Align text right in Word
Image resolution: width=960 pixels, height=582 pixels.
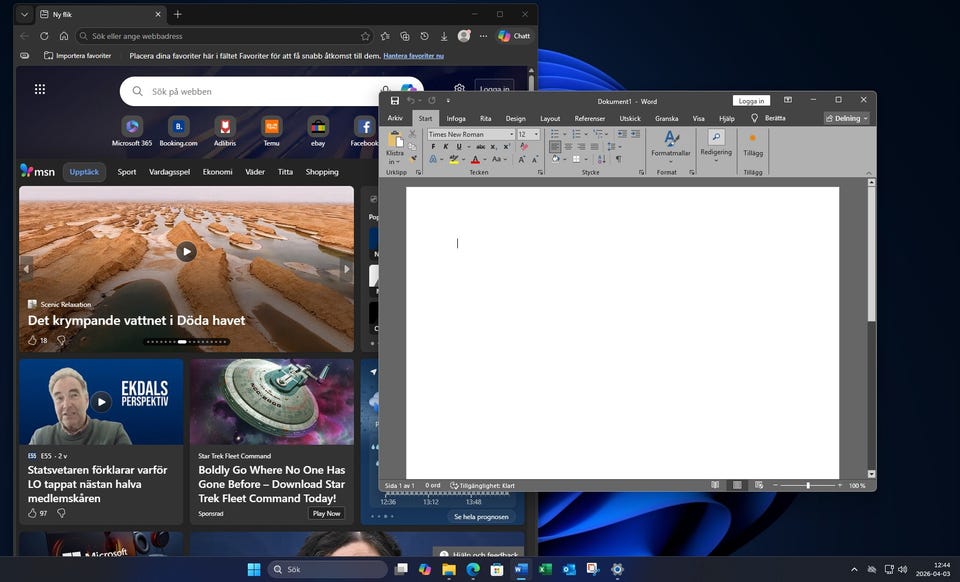coord(581,147)
